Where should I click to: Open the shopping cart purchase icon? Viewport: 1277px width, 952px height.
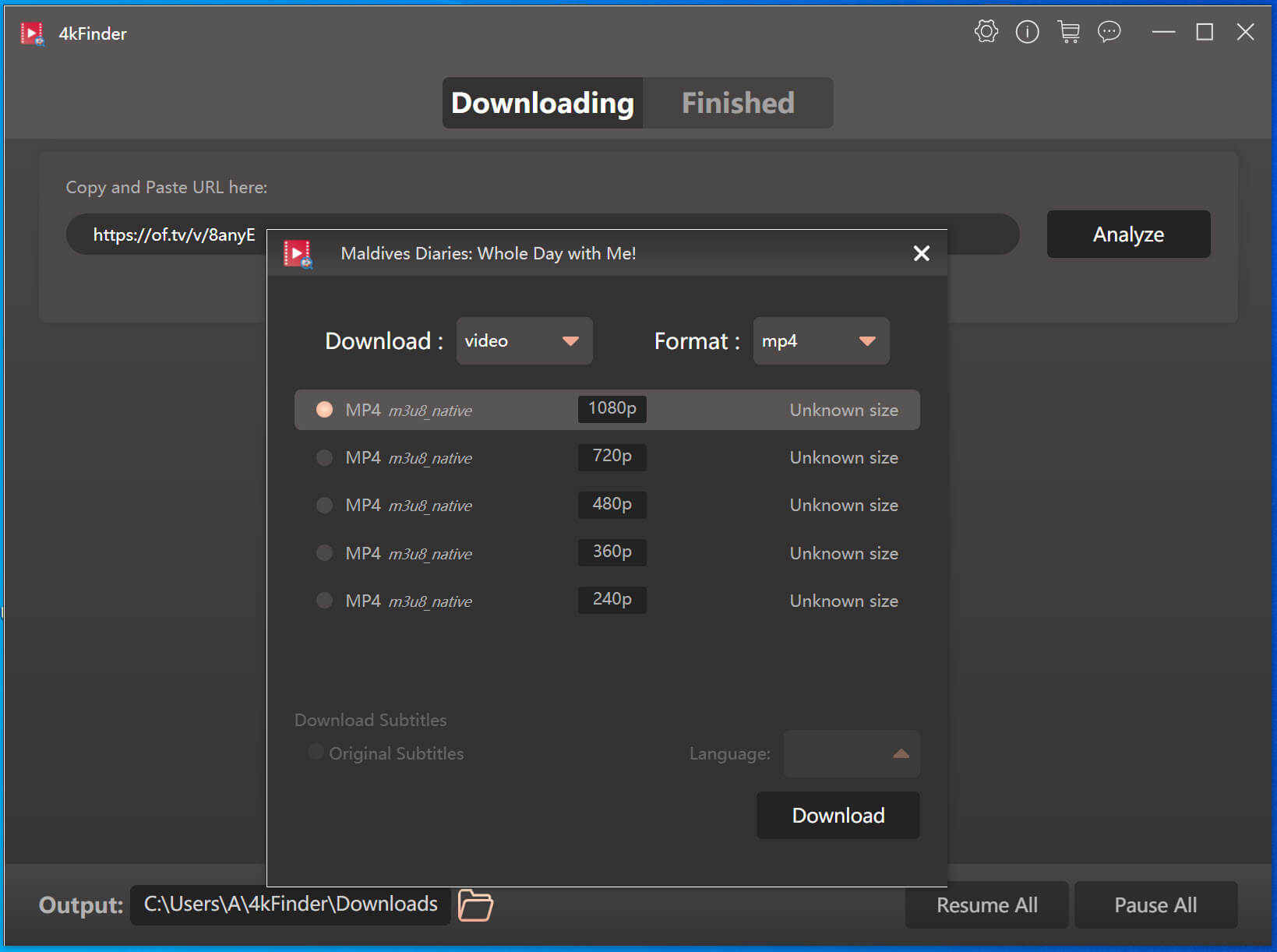coord(1068,32)
